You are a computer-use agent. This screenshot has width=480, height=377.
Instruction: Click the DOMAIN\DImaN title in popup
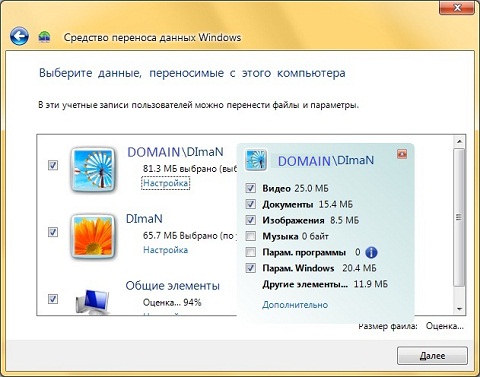tap(326, 161)
